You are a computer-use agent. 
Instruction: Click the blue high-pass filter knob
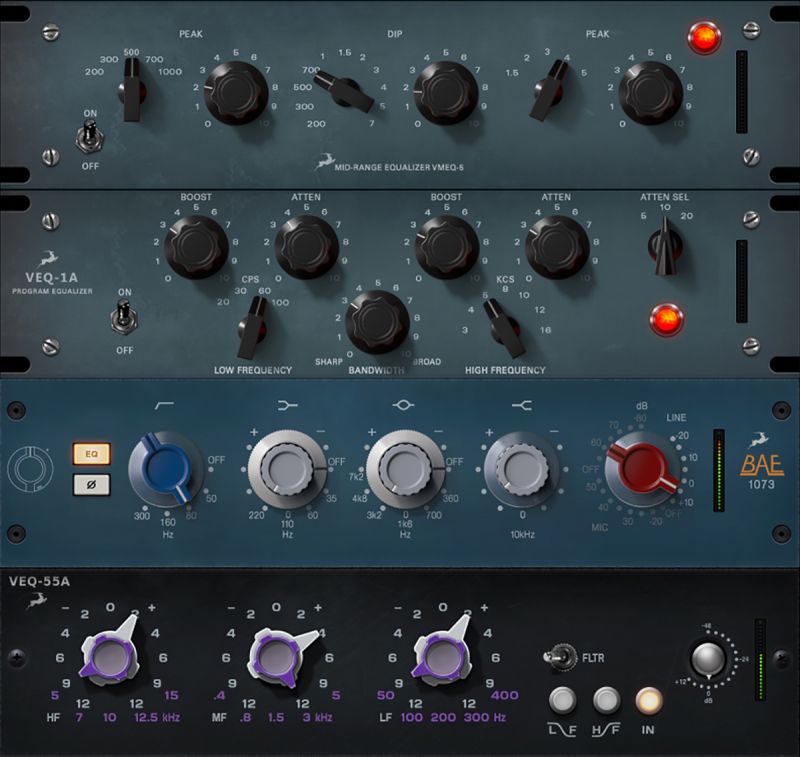pyautogui.click(x=166, y=469)
